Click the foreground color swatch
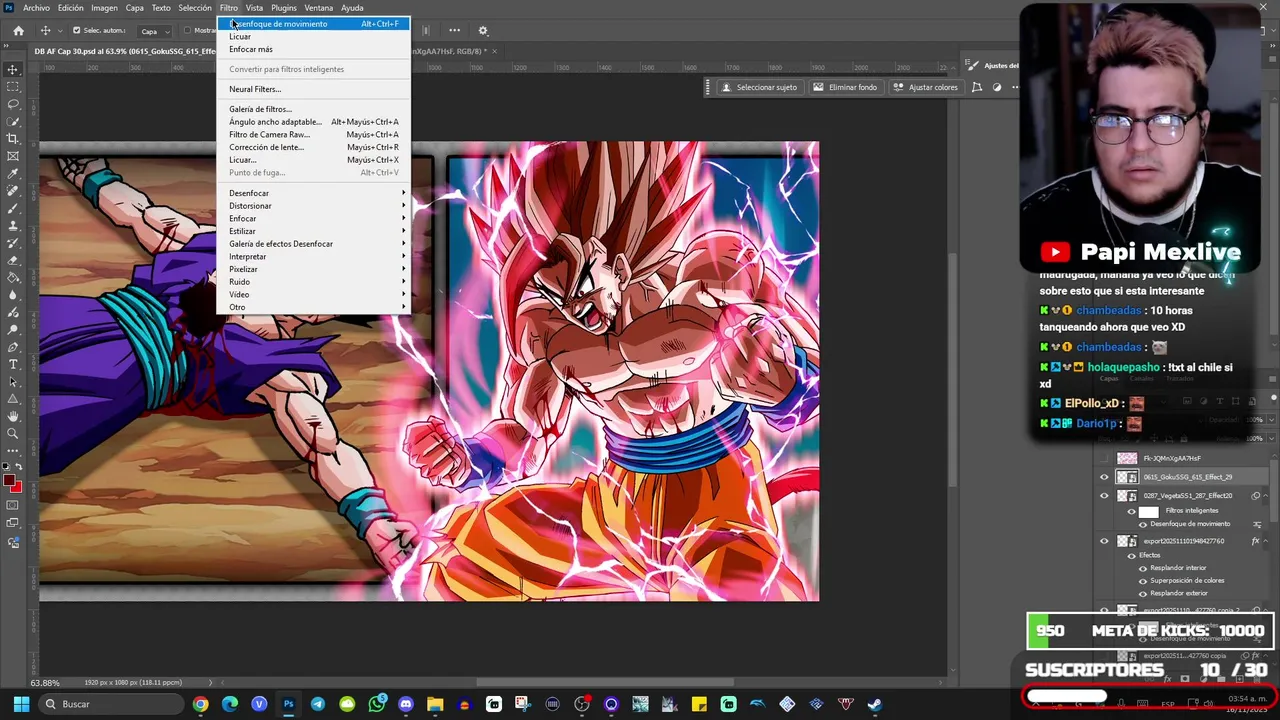1280x720 pixels. point(9,481)
